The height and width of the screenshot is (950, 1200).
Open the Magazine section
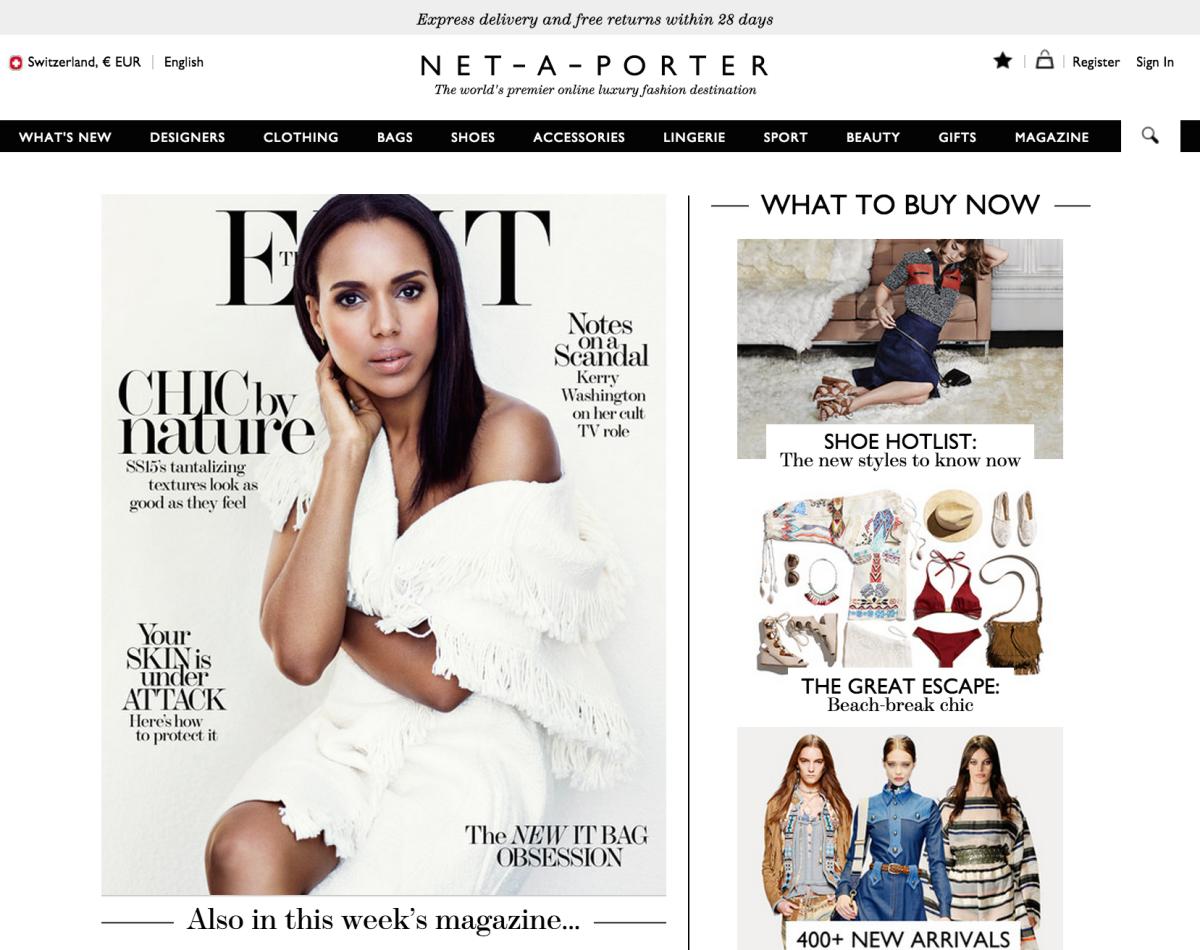(1052, 137)
